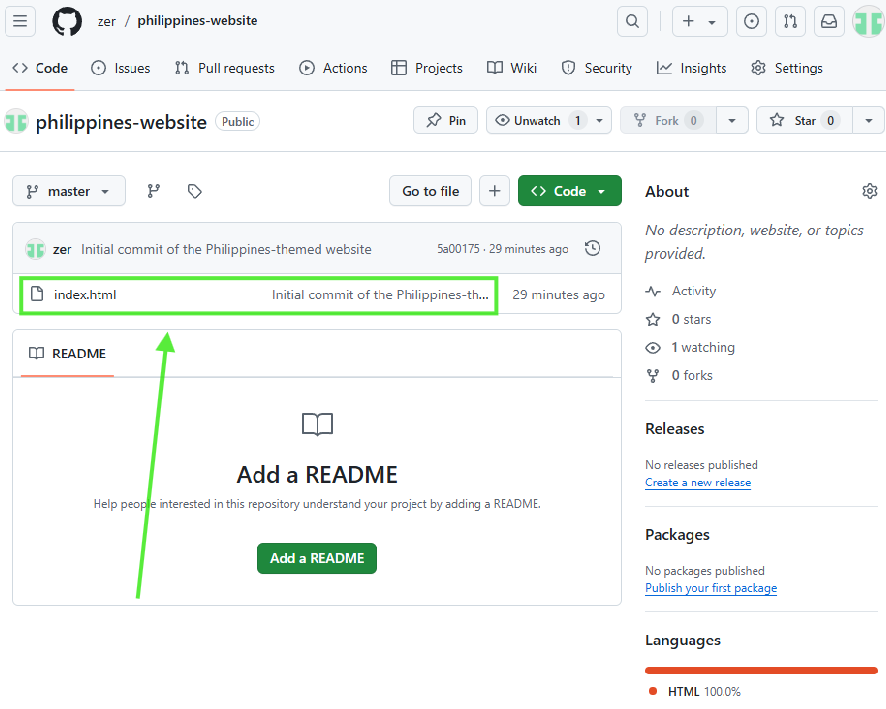Open the notifications inbox icon
Image resolution: width=886 pixels, height=709 pixels.
coord(828,21)
